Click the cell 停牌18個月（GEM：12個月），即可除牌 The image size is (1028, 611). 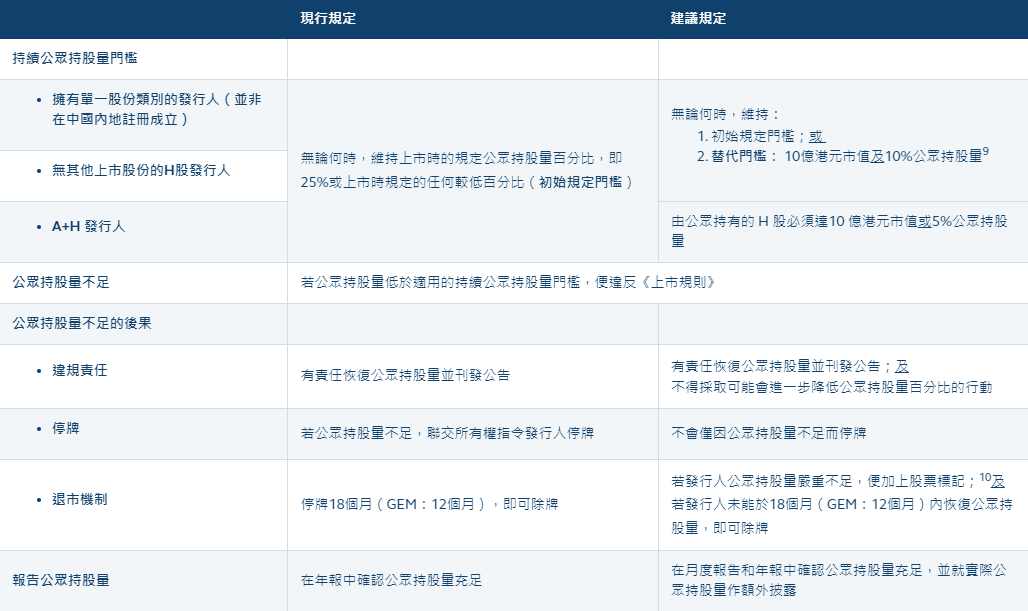pyautogui.click(x=413, y=504)
